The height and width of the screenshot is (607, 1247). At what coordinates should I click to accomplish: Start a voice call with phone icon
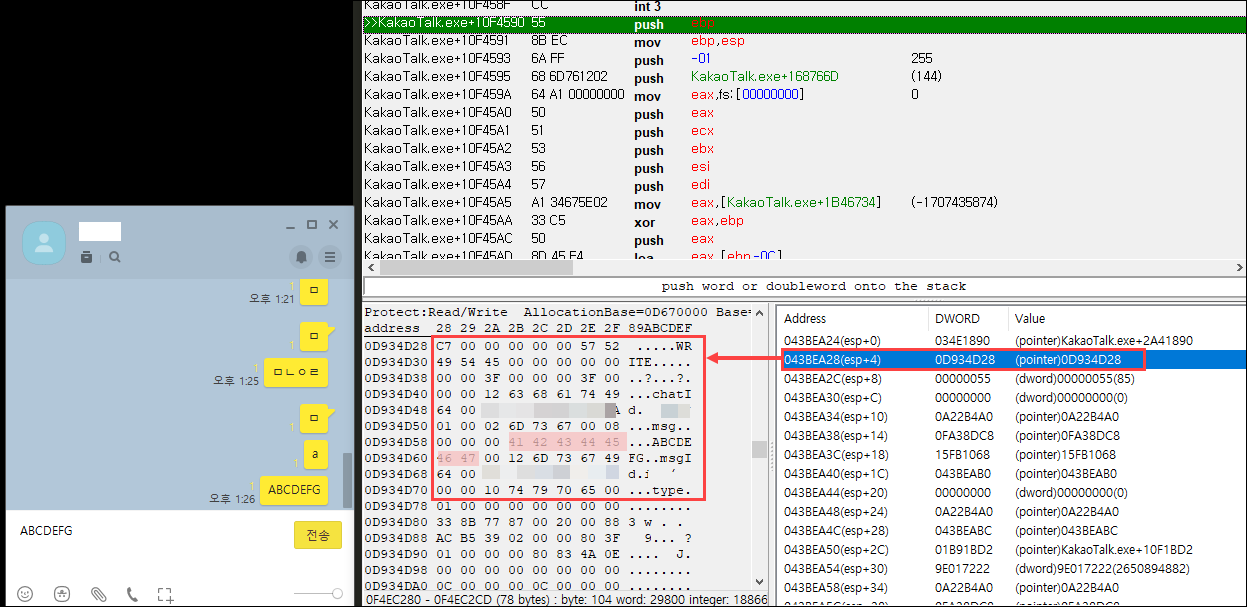(x=132, y=594)
